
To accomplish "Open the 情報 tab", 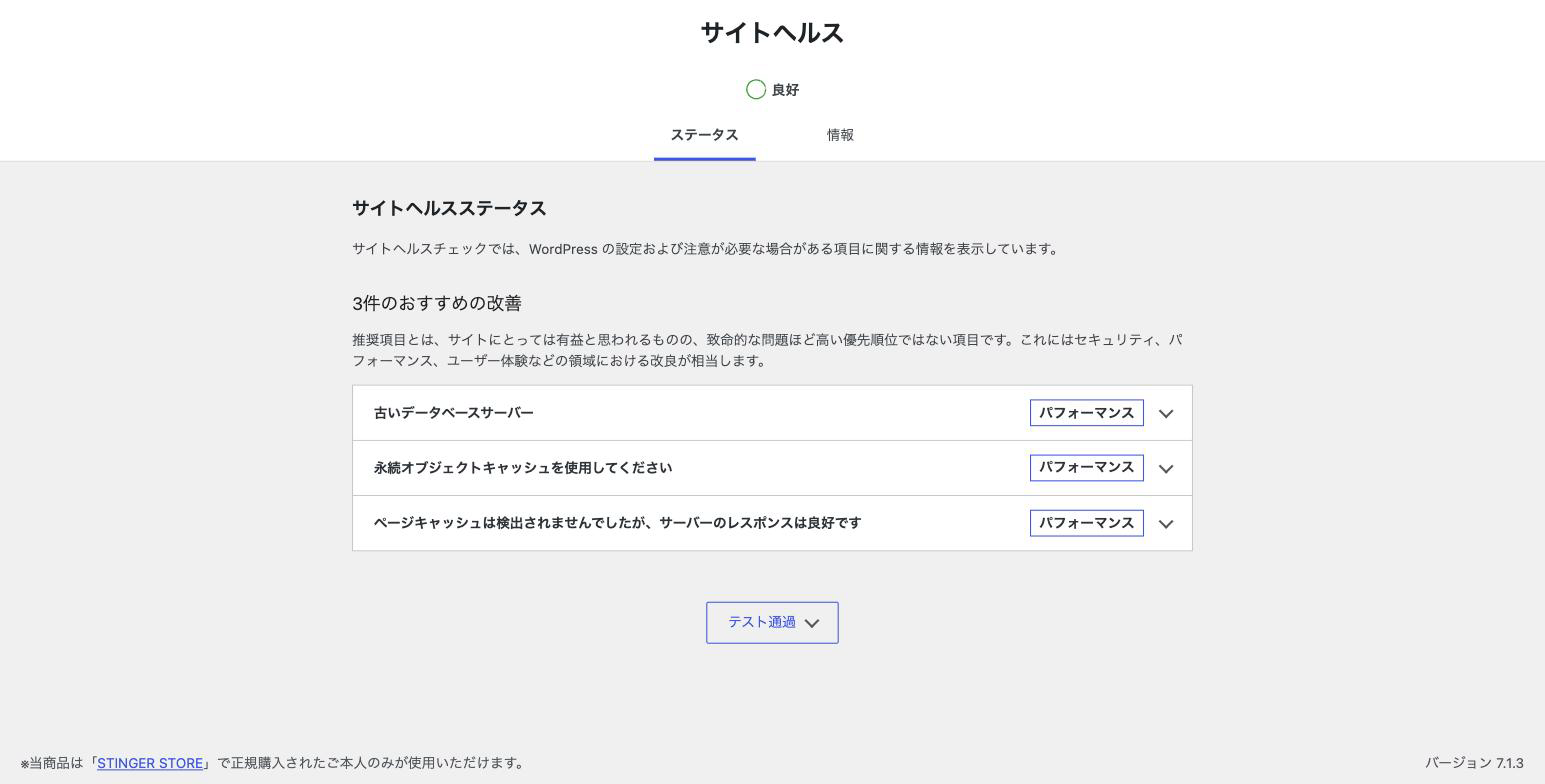I will pyautogui.click(x=840, y=135).
